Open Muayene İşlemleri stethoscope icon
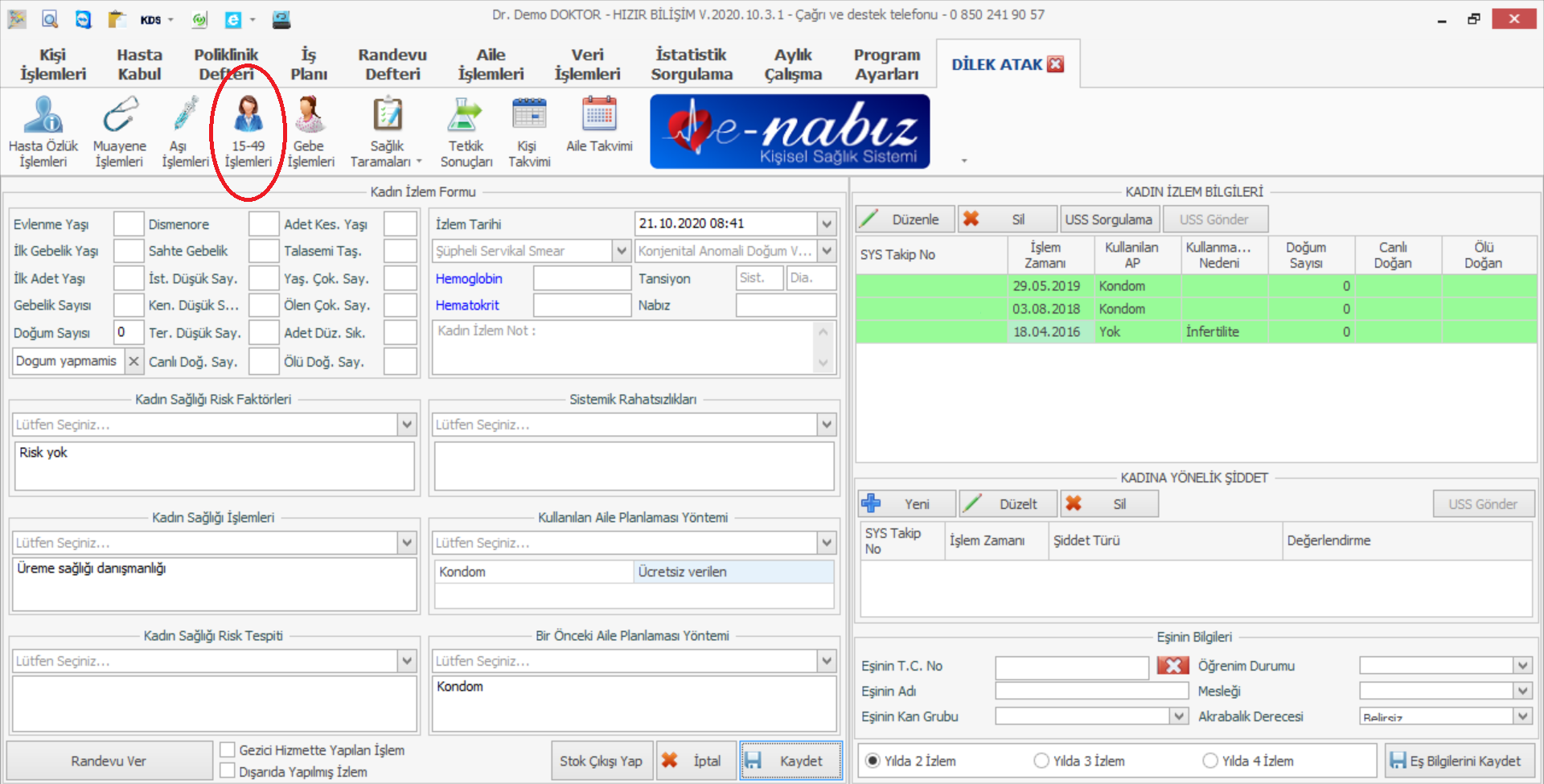 (120, 116)
